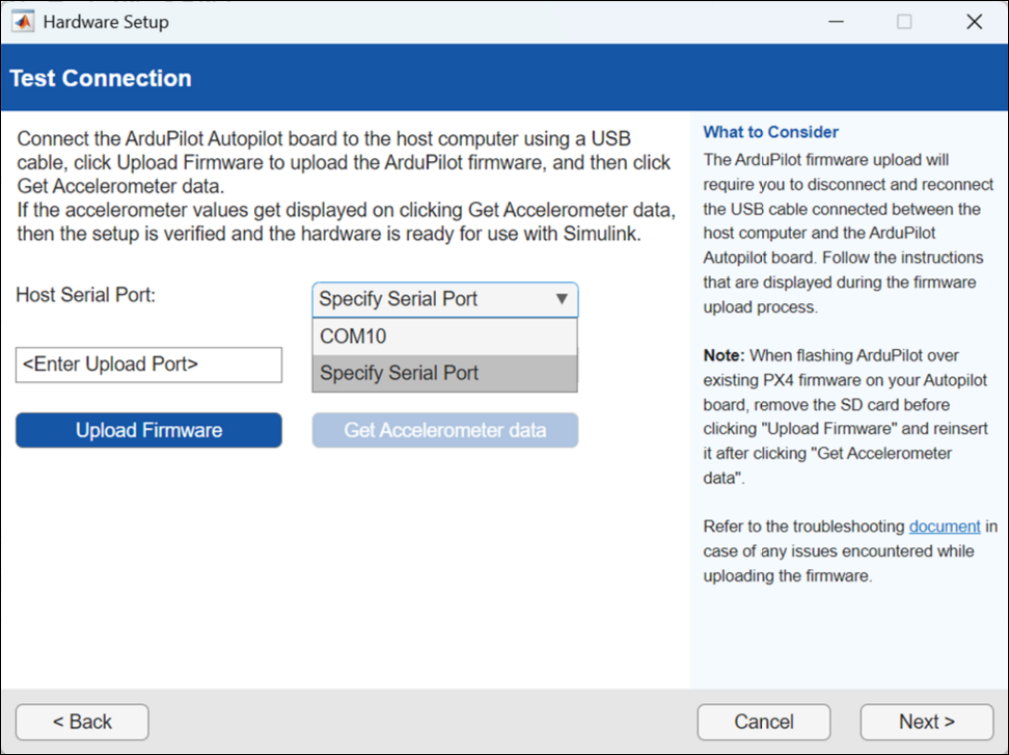Click the What to Consider heading
The image size is (1009, 755).
point(770,132)
